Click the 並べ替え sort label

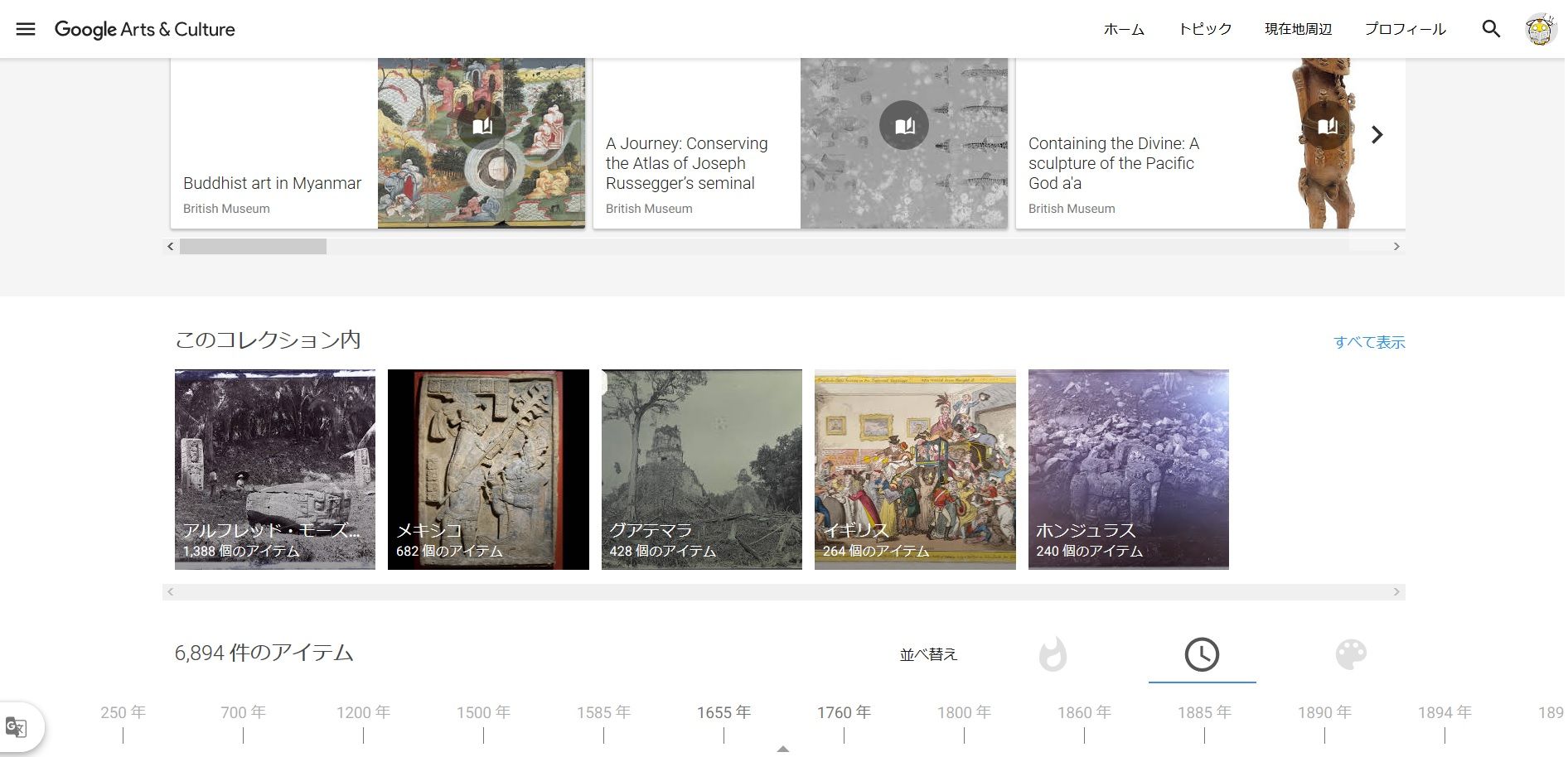(928, 654)
